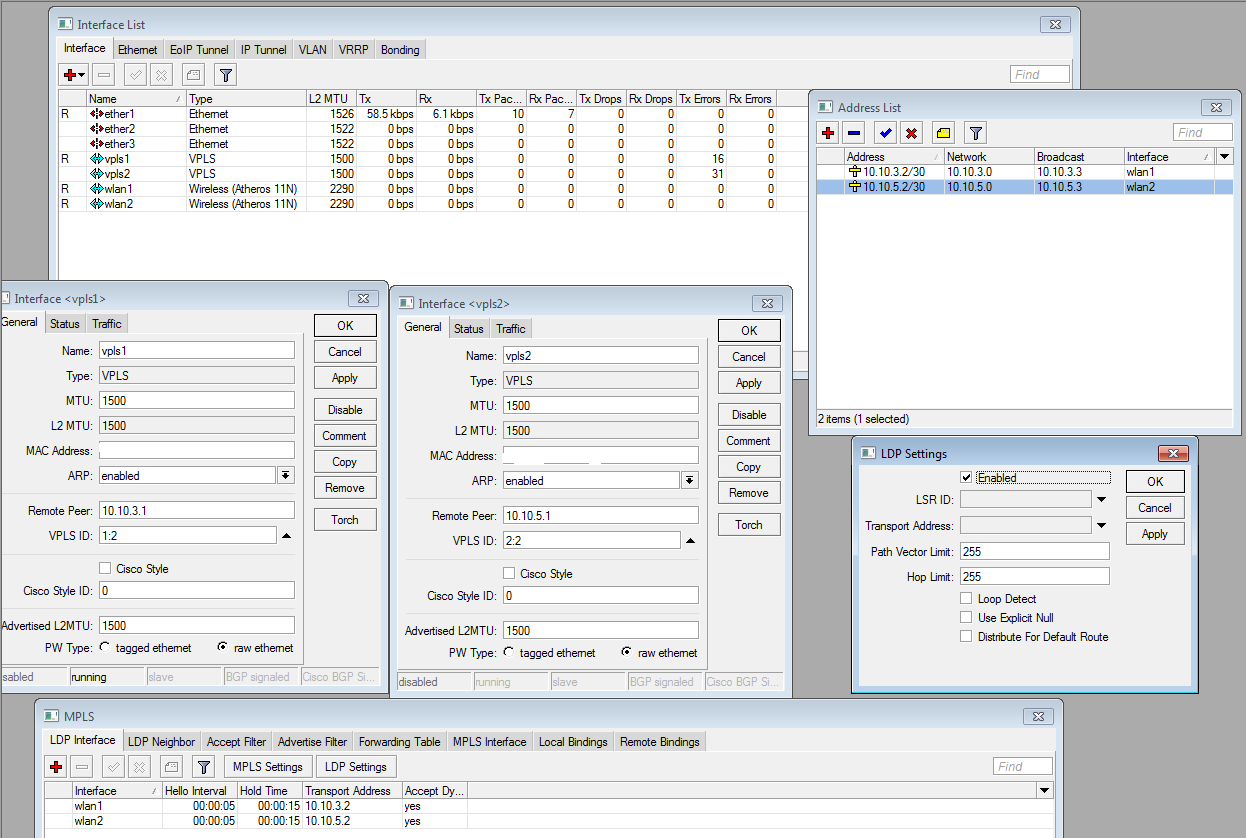The image size is (1246, 838).
Task: Collapse the VPLS ID field arrow in vpls1
Action: point(287,536)
